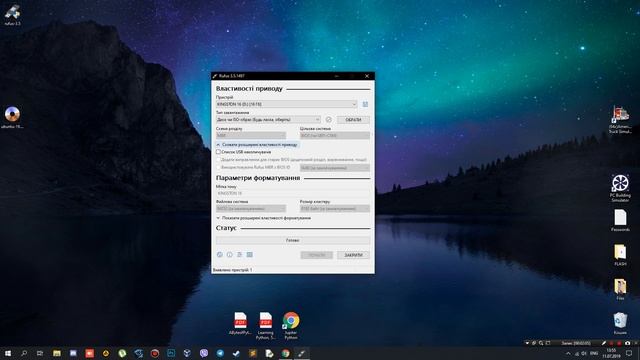This screenshot has width=640, height=360.
Task: Select the Passwords text file on desktop
Action: pyautogui.click(x=620, y=220)
